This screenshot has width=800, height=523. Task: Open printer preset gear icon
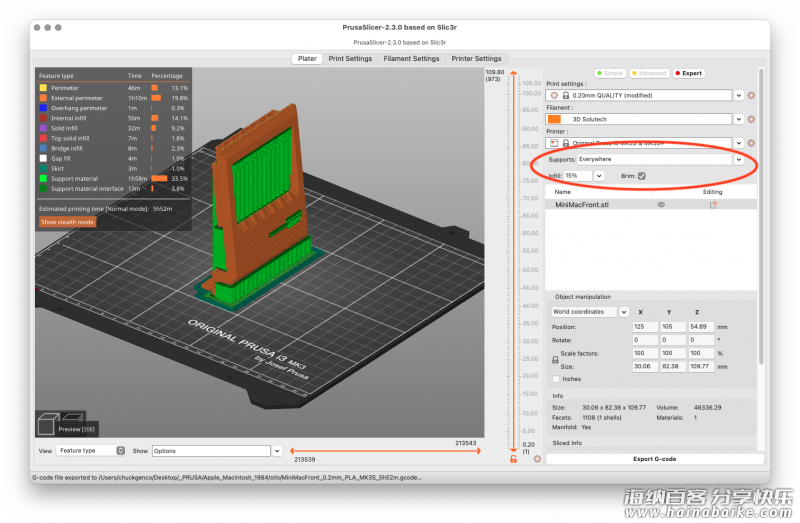point(751,143)
